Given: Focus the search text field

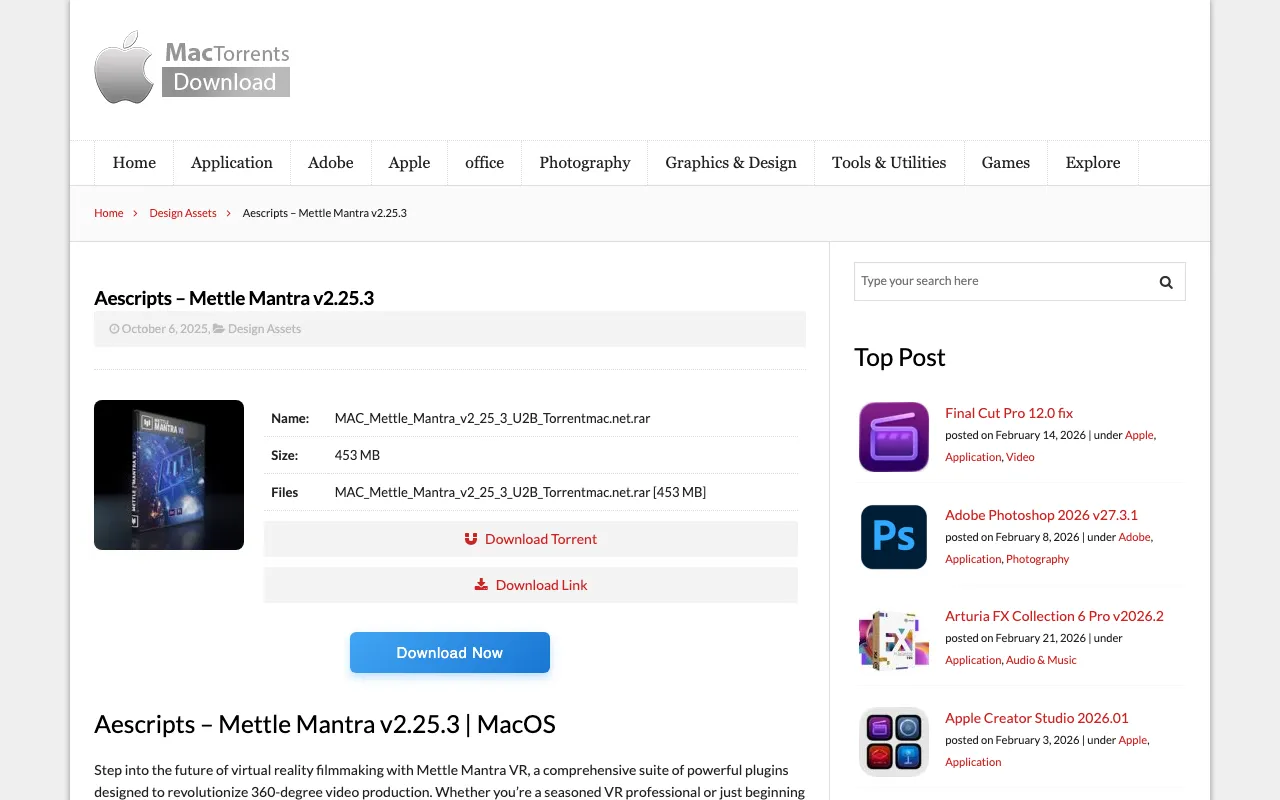Looking at the screenshot, I should click(x=1000, y=282).
